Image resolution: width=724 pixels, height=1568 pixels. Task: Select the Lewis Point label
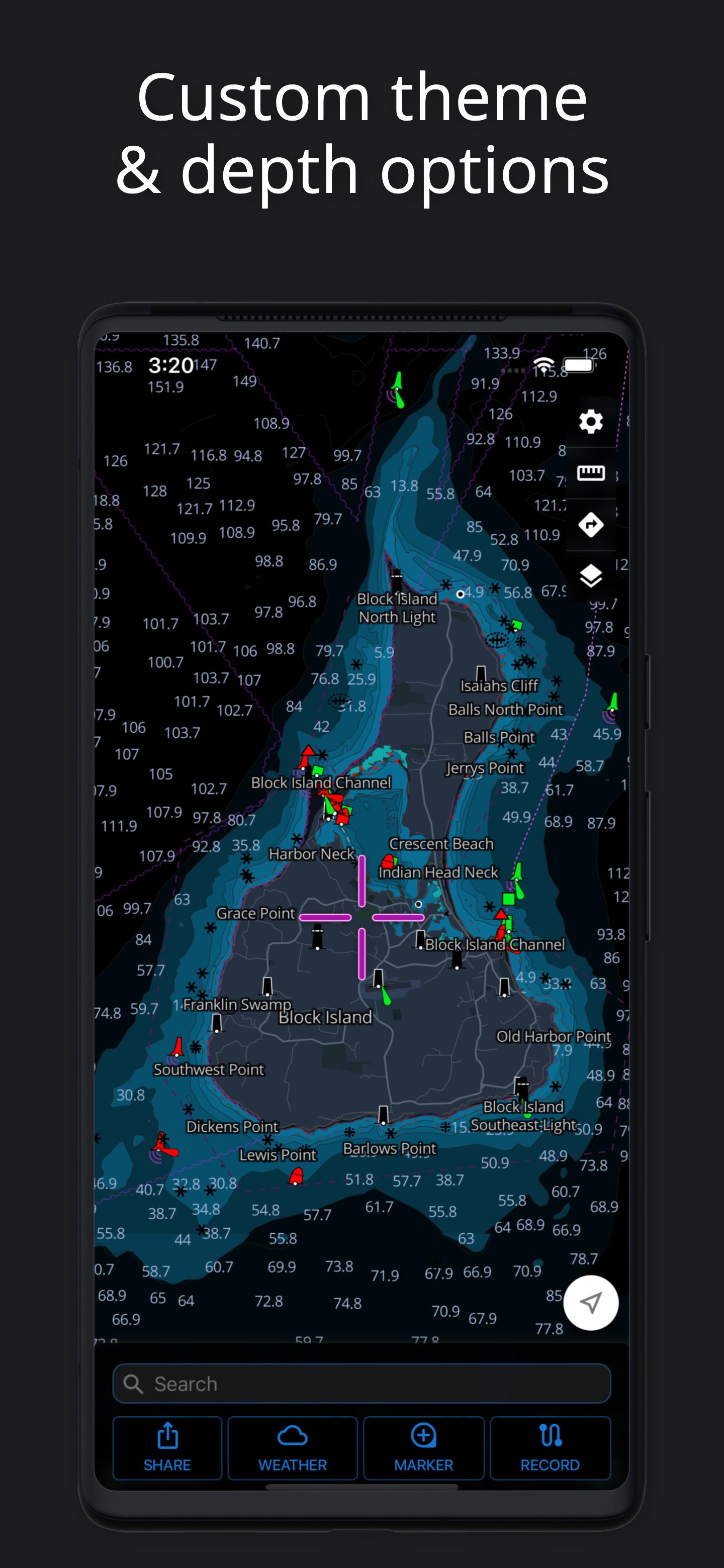(x=277, y=1155)
